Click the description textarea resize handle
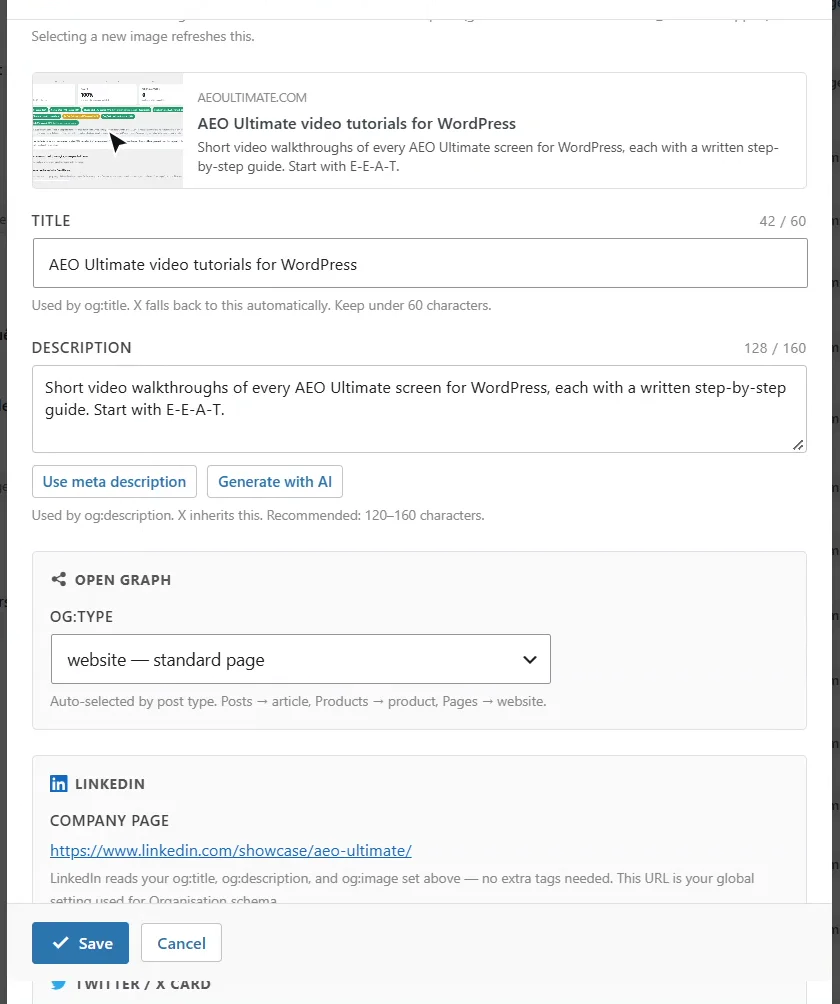The width and height of the screenshot is (840, 1004). [x=798, y=445]
